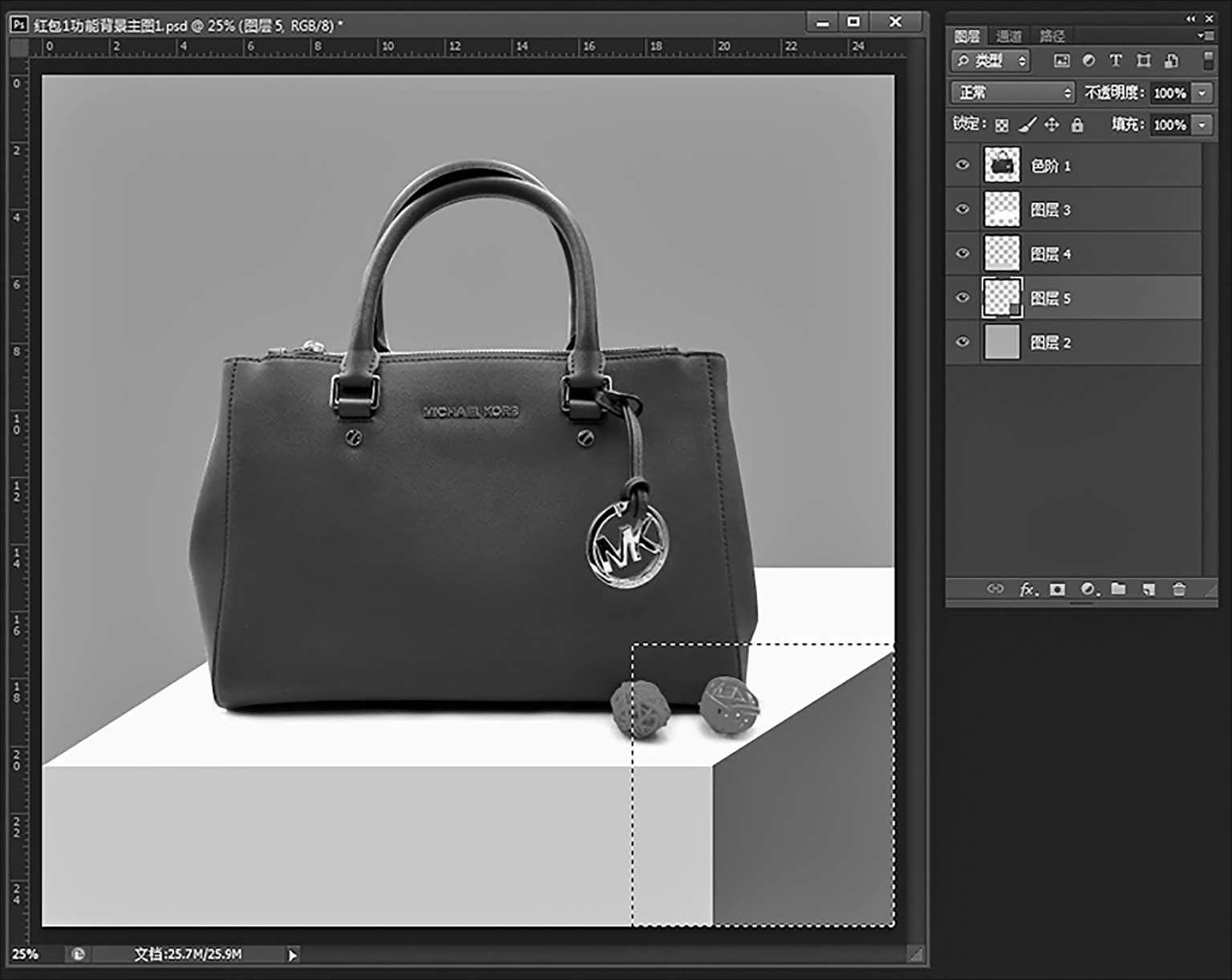Filter layers by type (T) icon

1116,61
